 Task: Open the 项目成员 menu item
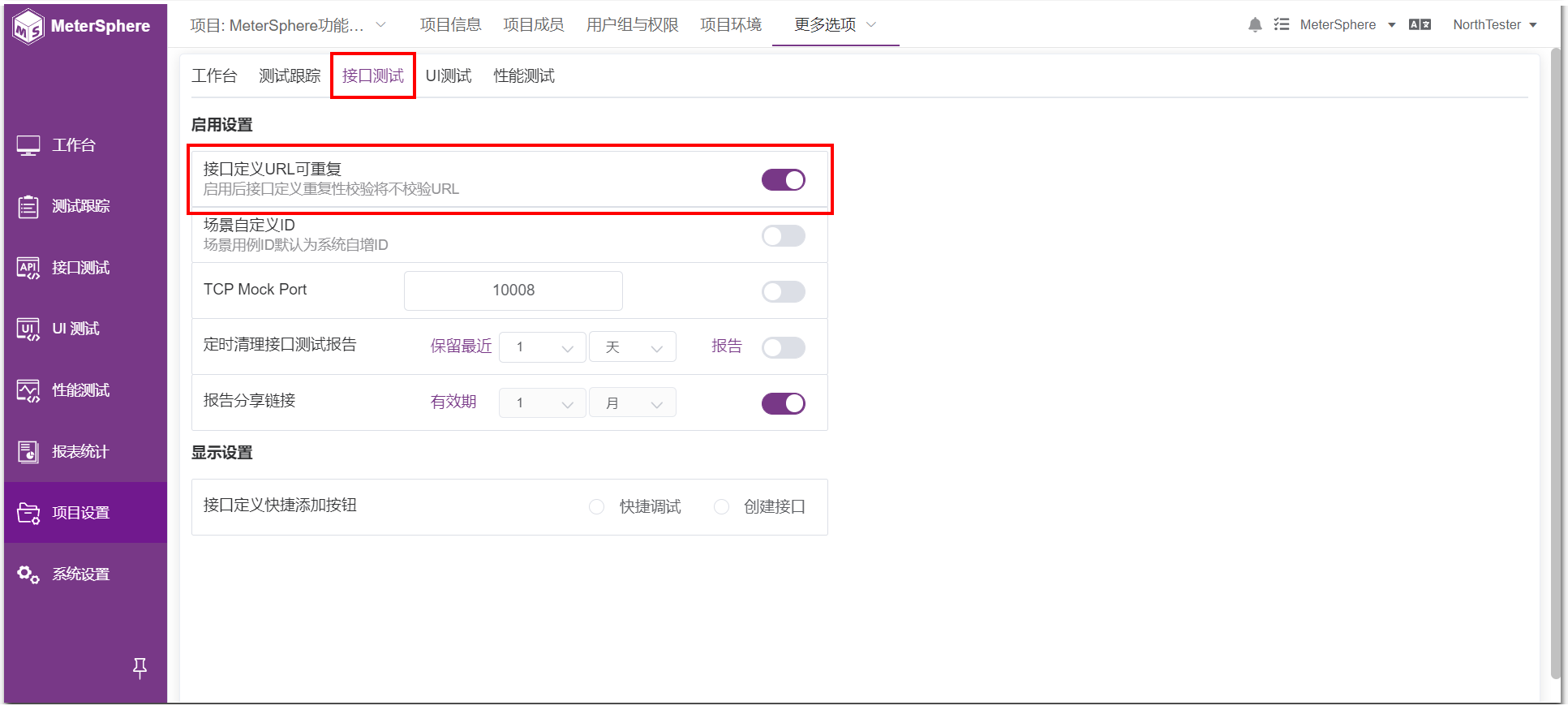tap(534, 25)
